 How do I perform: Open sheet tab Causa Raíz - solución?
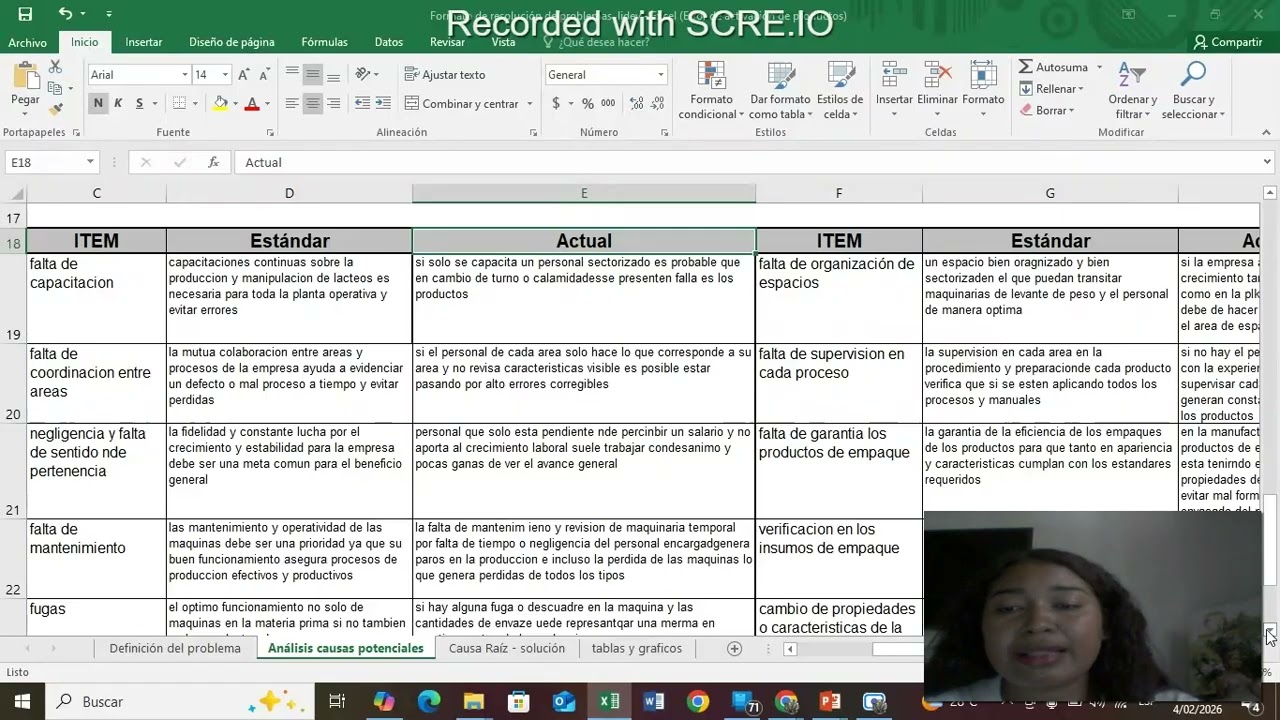[507, 648]
